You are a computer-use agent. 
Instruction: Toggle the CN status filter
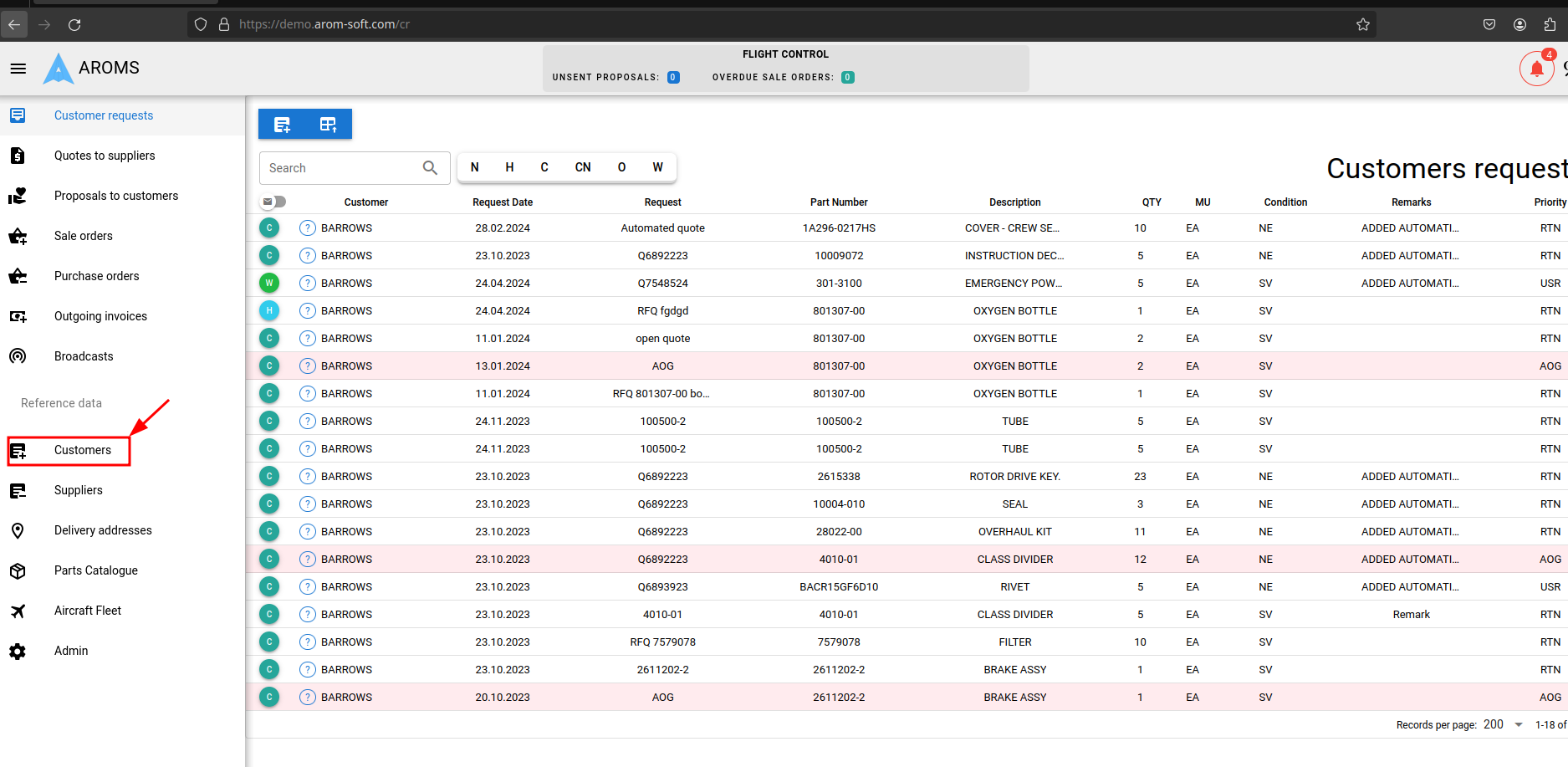583,167
